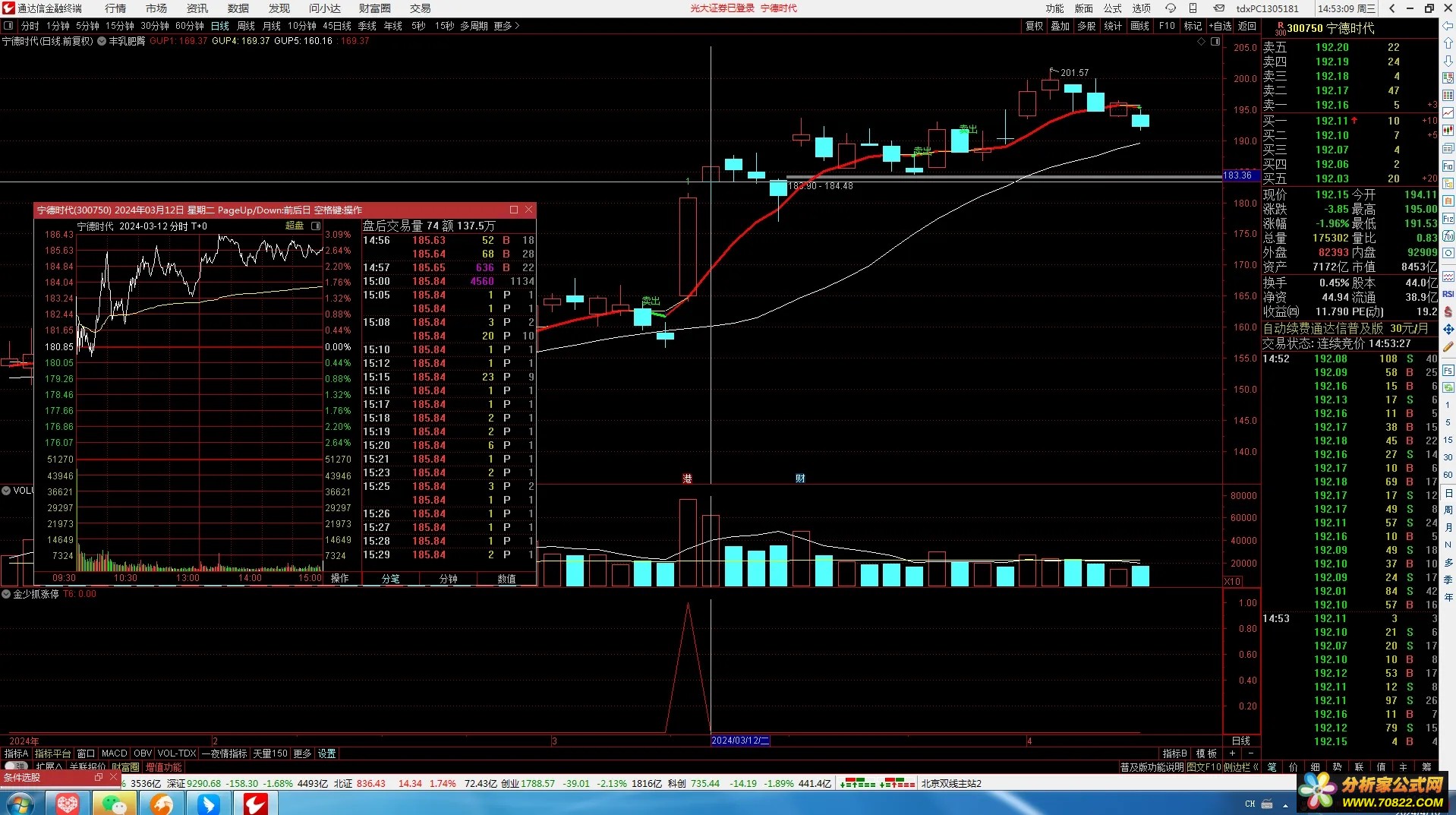Click the 标记 toolbar button
The height and width of the screenshot is (815, 1456).
pos(1193,26)
